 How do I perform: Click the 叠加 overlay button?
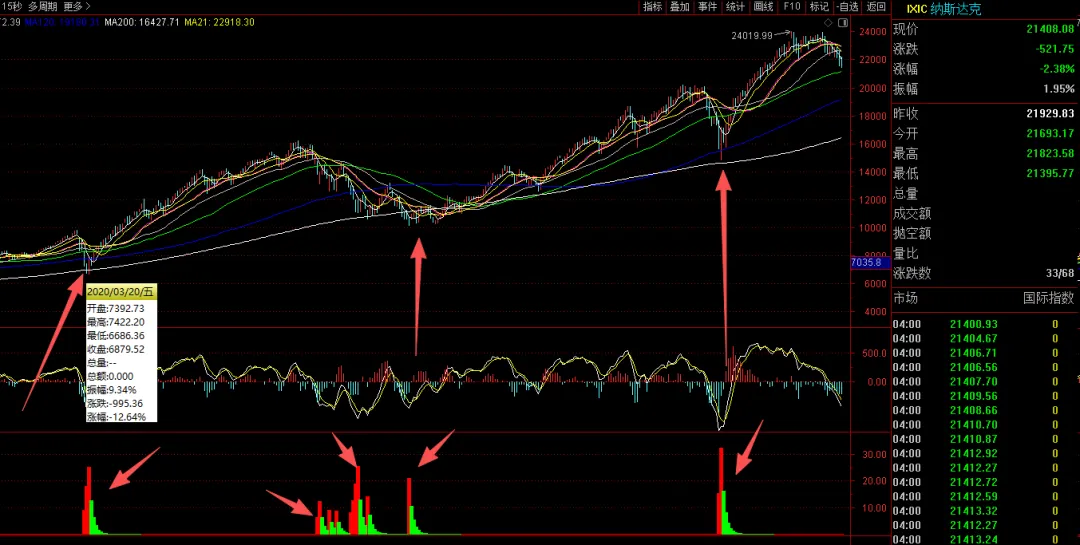tap(680, 7)
